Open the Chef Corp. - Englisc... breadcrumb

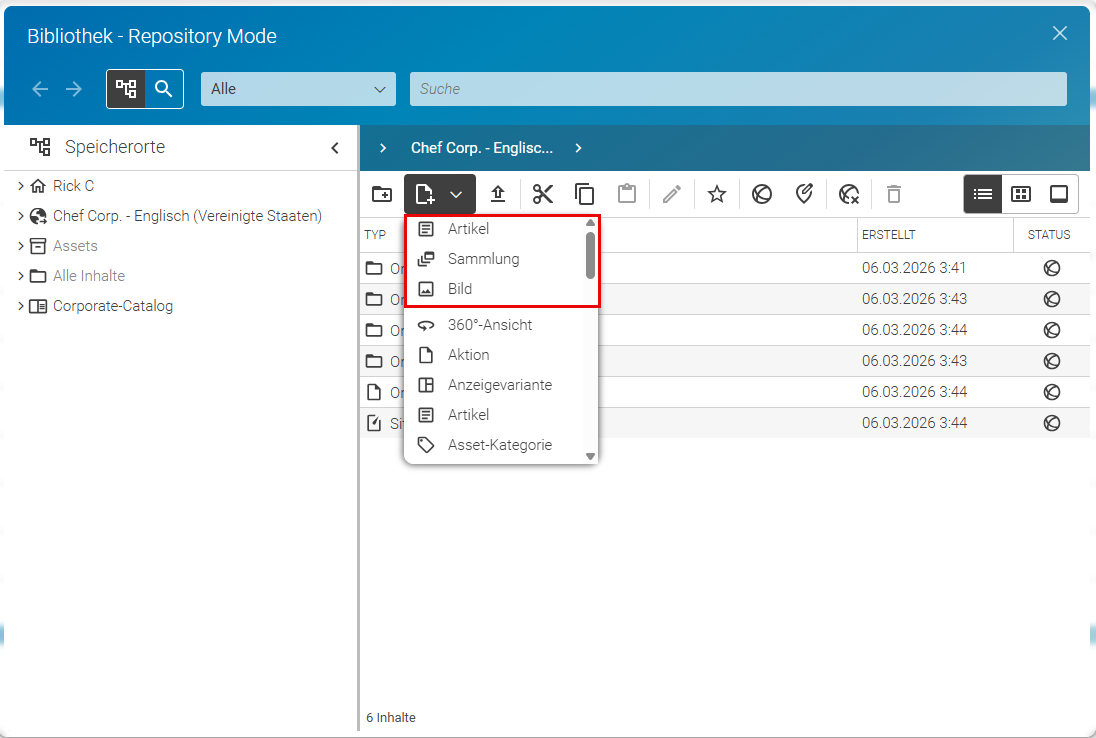(482, 147)
